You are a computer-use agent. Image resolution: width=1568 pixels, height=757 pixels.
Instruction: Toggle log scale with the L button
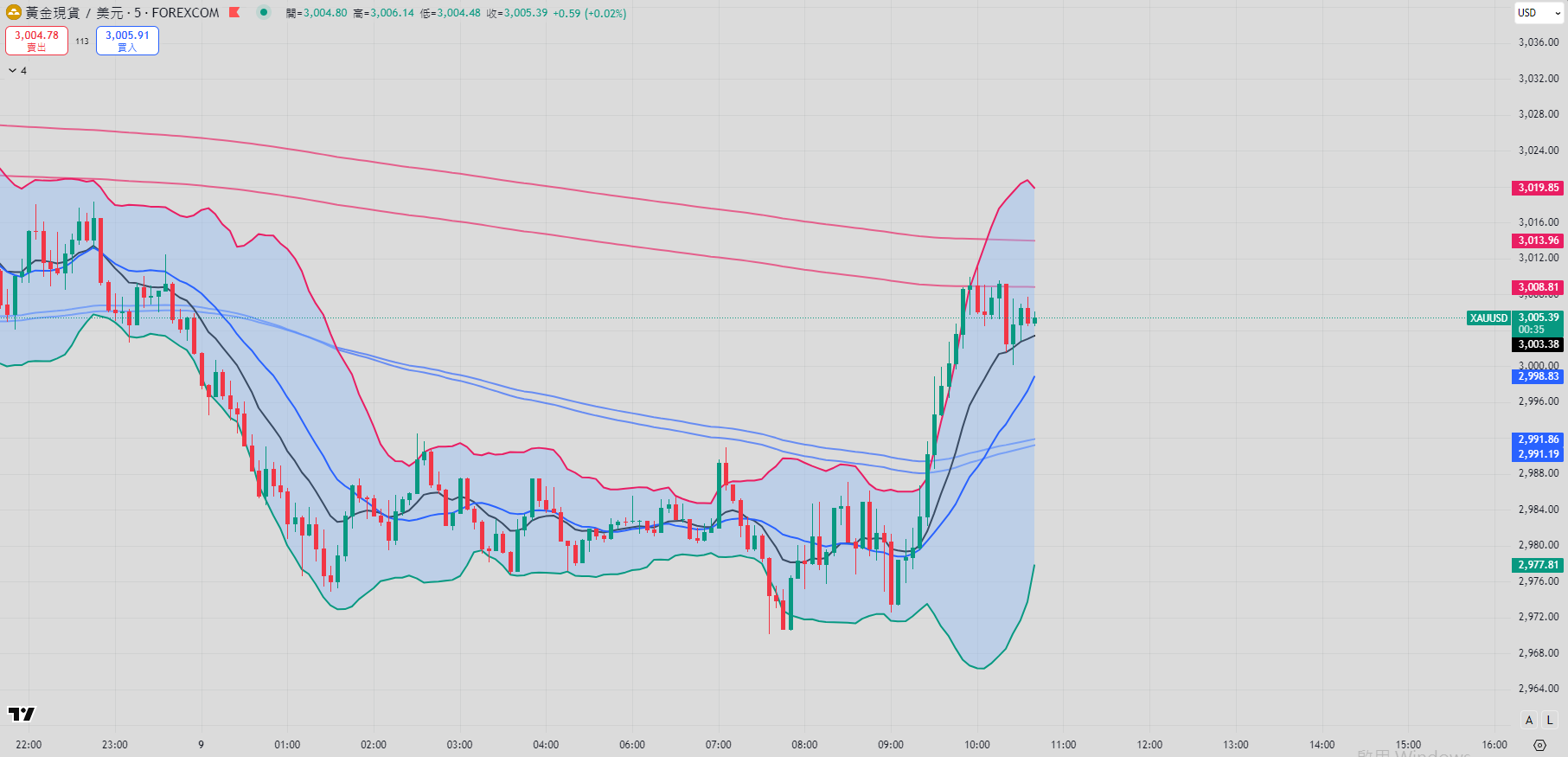pyautogui.click(x=1550, y=720)
